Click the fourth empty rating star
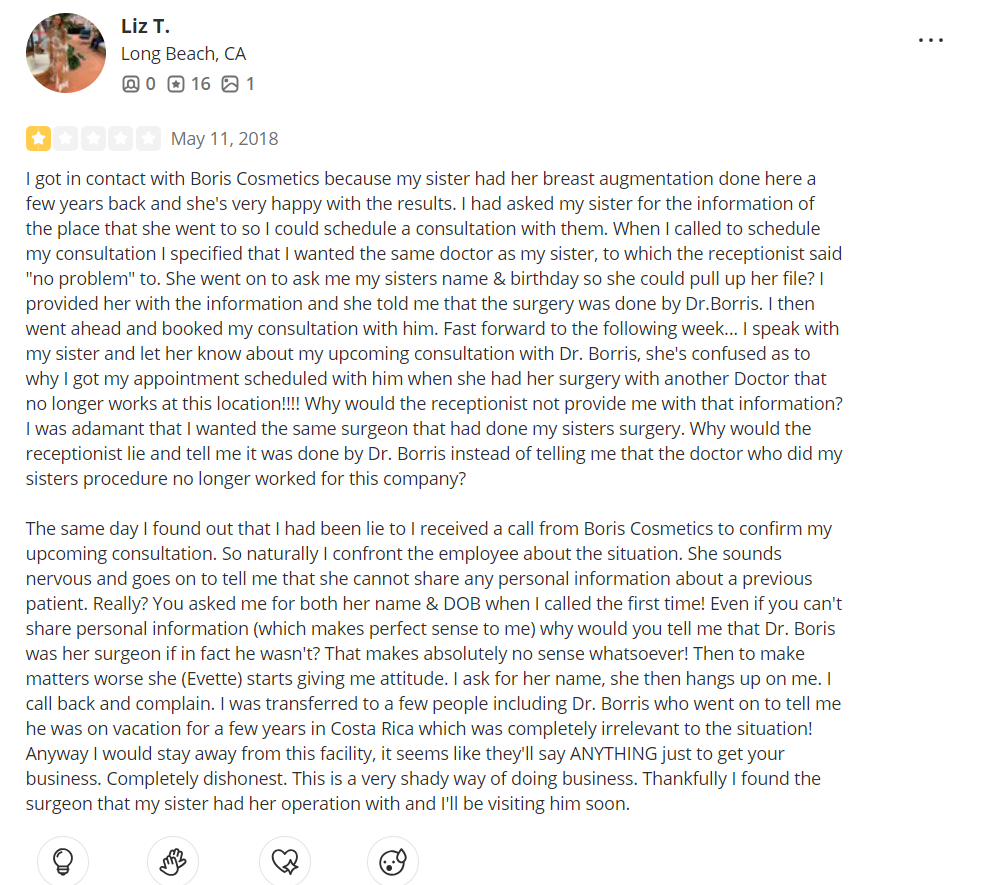 [x=121, y=138]
